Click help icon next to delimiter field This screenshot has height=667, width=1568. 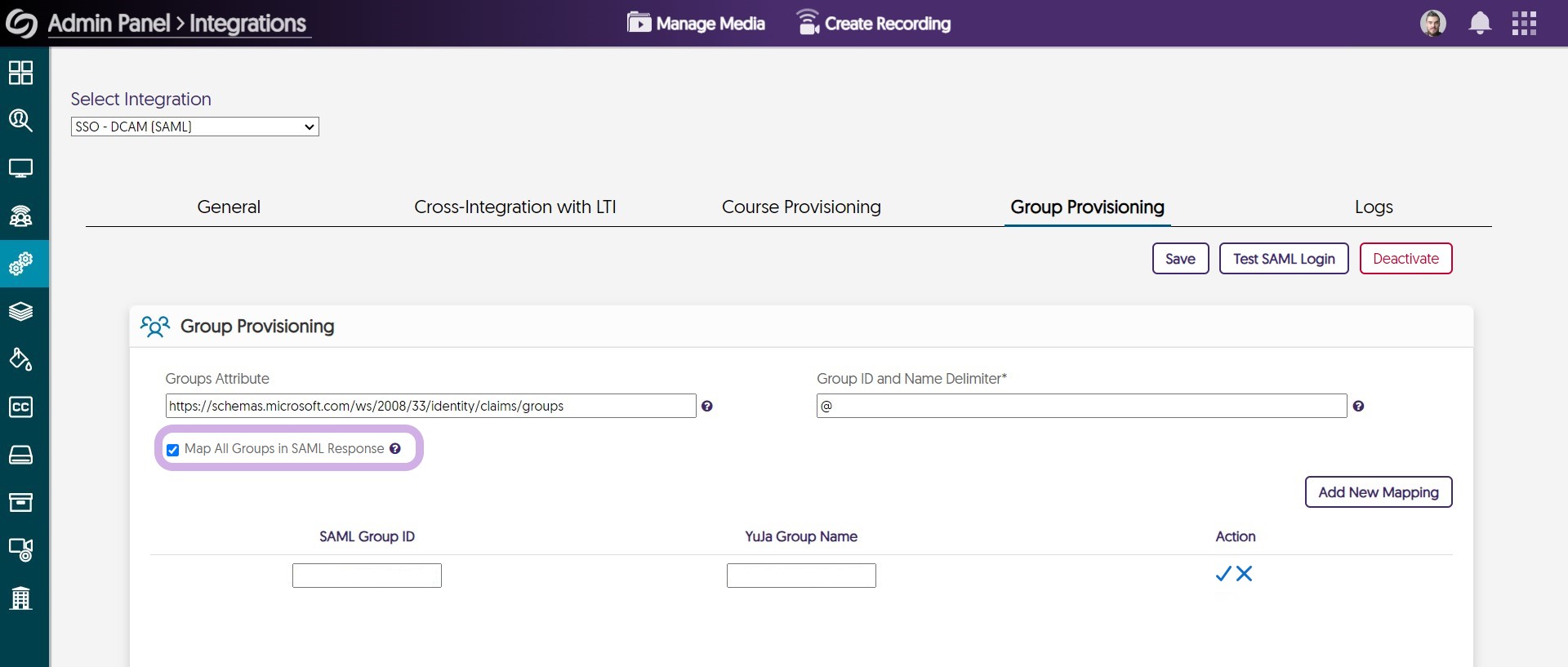click(1358, 406)
